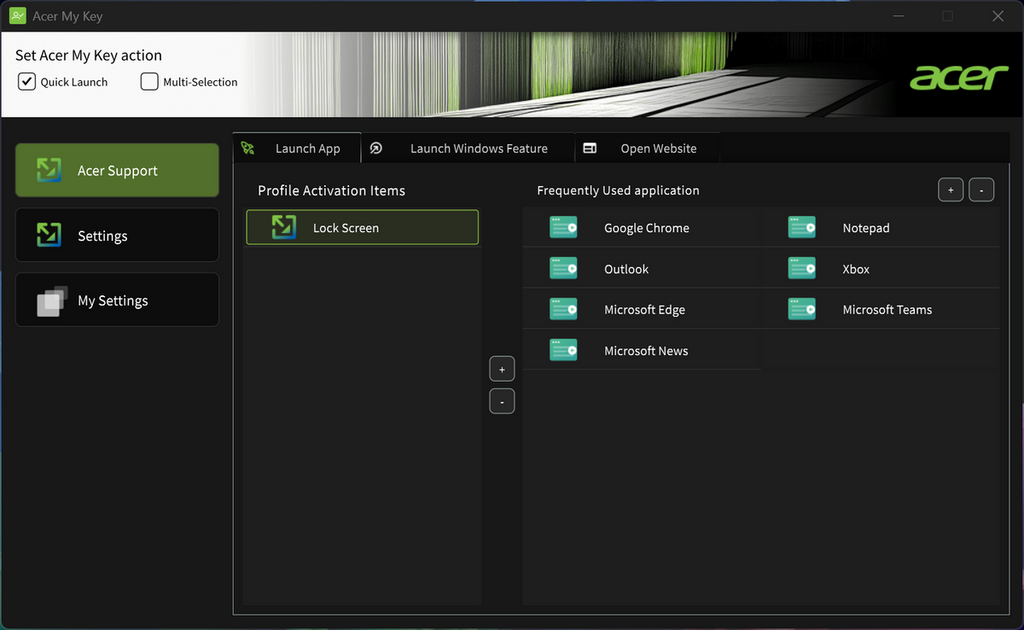Select Google Chrome in application list
The image size is (1024, 630).
pyautogui.click(x=642, y=228)
